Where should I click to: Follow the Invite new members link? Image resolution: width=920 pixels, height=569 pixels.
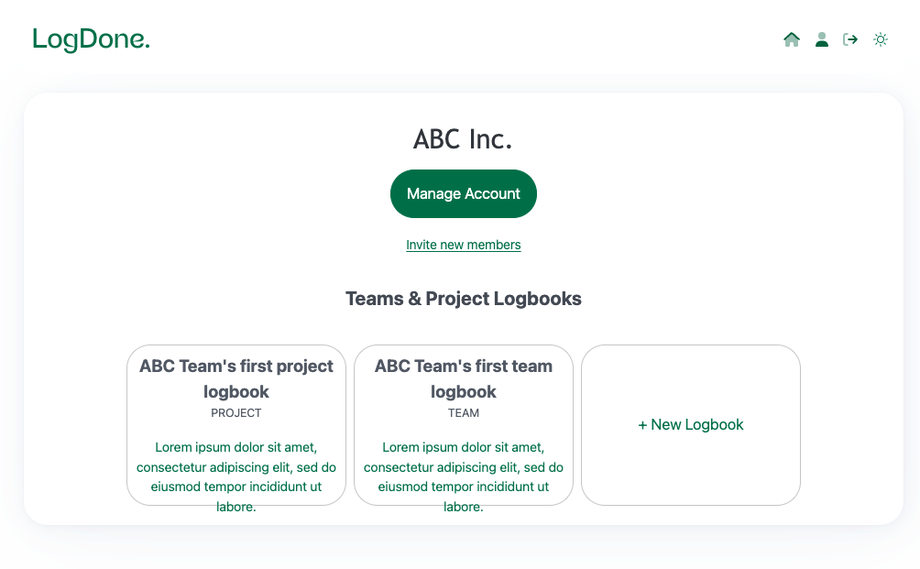463,245
